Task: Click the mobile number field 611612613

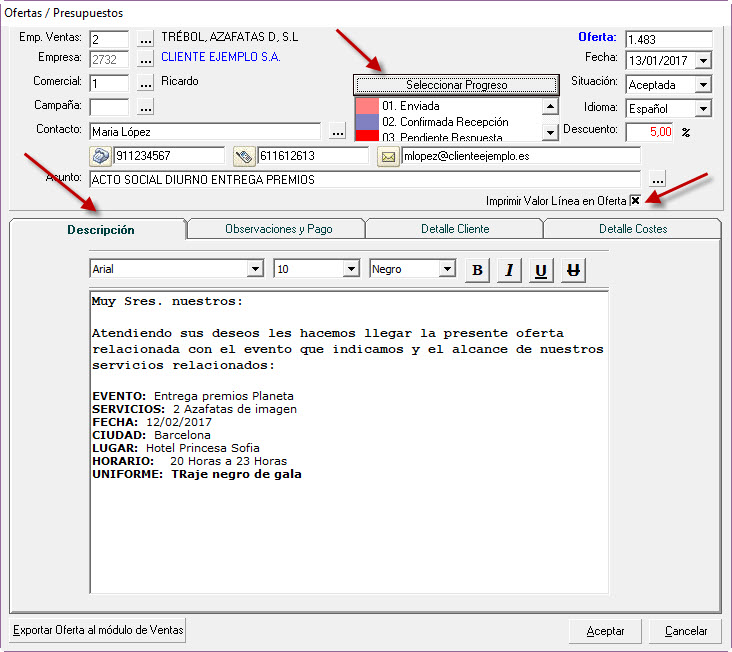Action: pyautogui.click(x=313, y=156)
